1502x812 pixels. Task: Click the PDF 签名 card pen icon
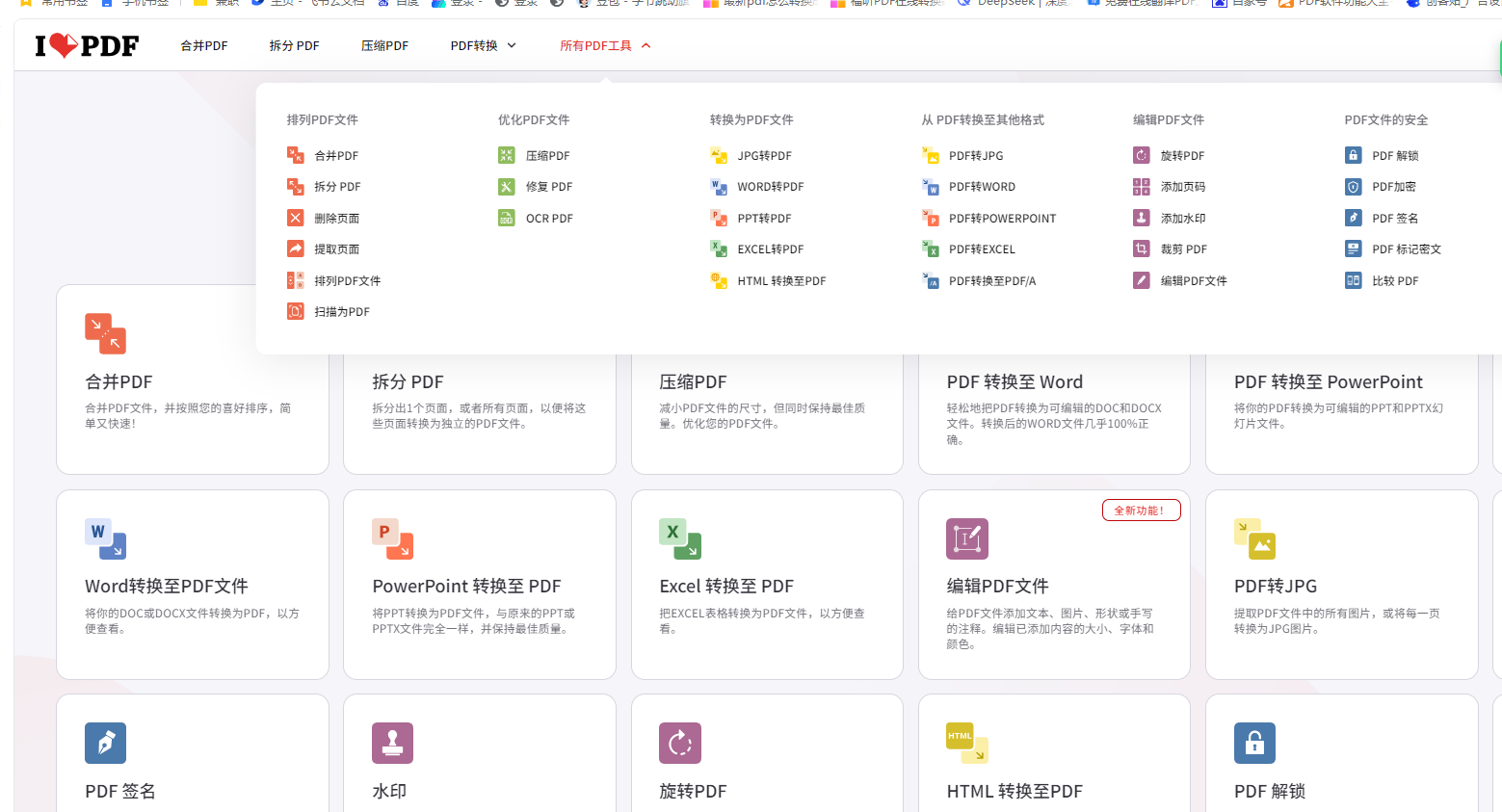[x=105, y=744]
